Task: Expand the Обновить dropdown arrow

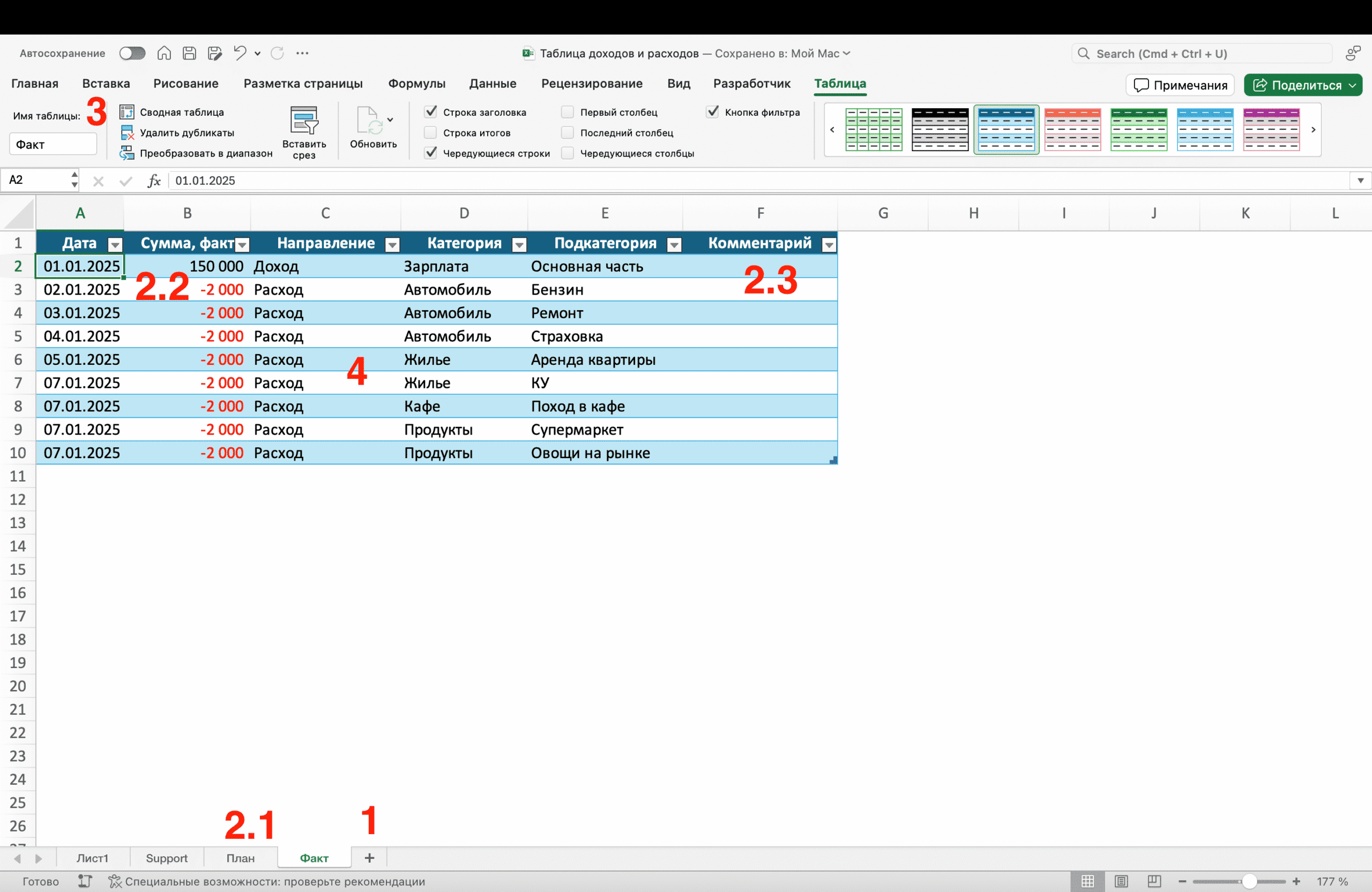Action: tap(390, 120)
